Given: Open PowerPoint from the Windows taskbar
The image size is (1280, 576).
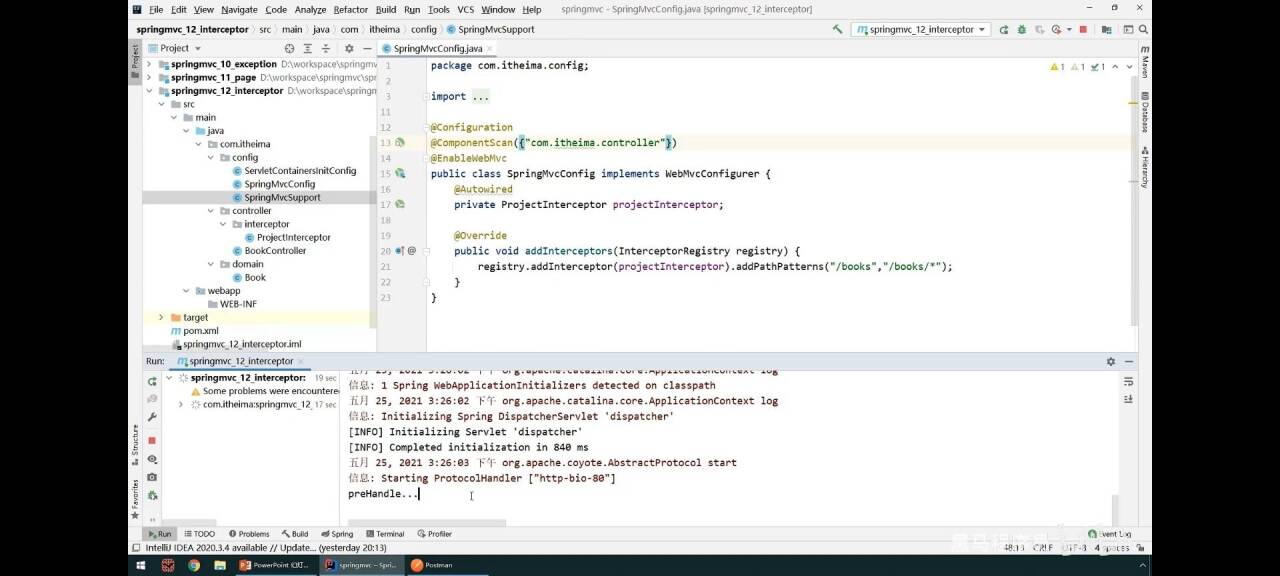Looking at the screenshot, I should (x=276, y=565).
